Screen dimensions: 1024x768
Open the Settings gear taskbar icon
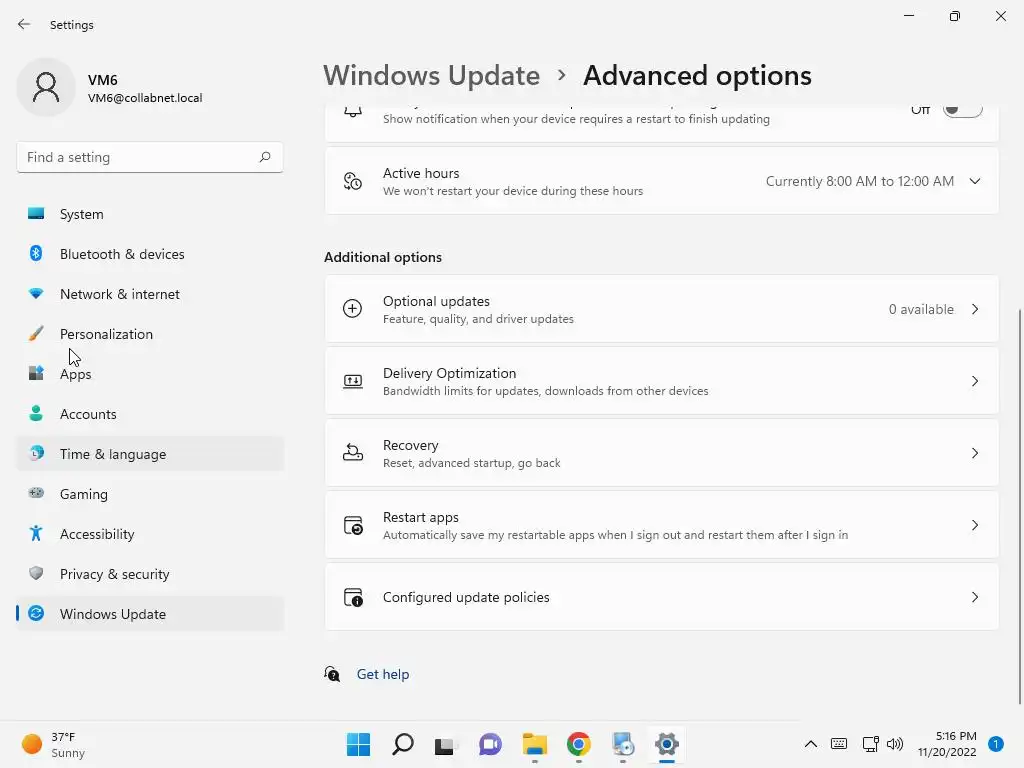click(667, 744)
